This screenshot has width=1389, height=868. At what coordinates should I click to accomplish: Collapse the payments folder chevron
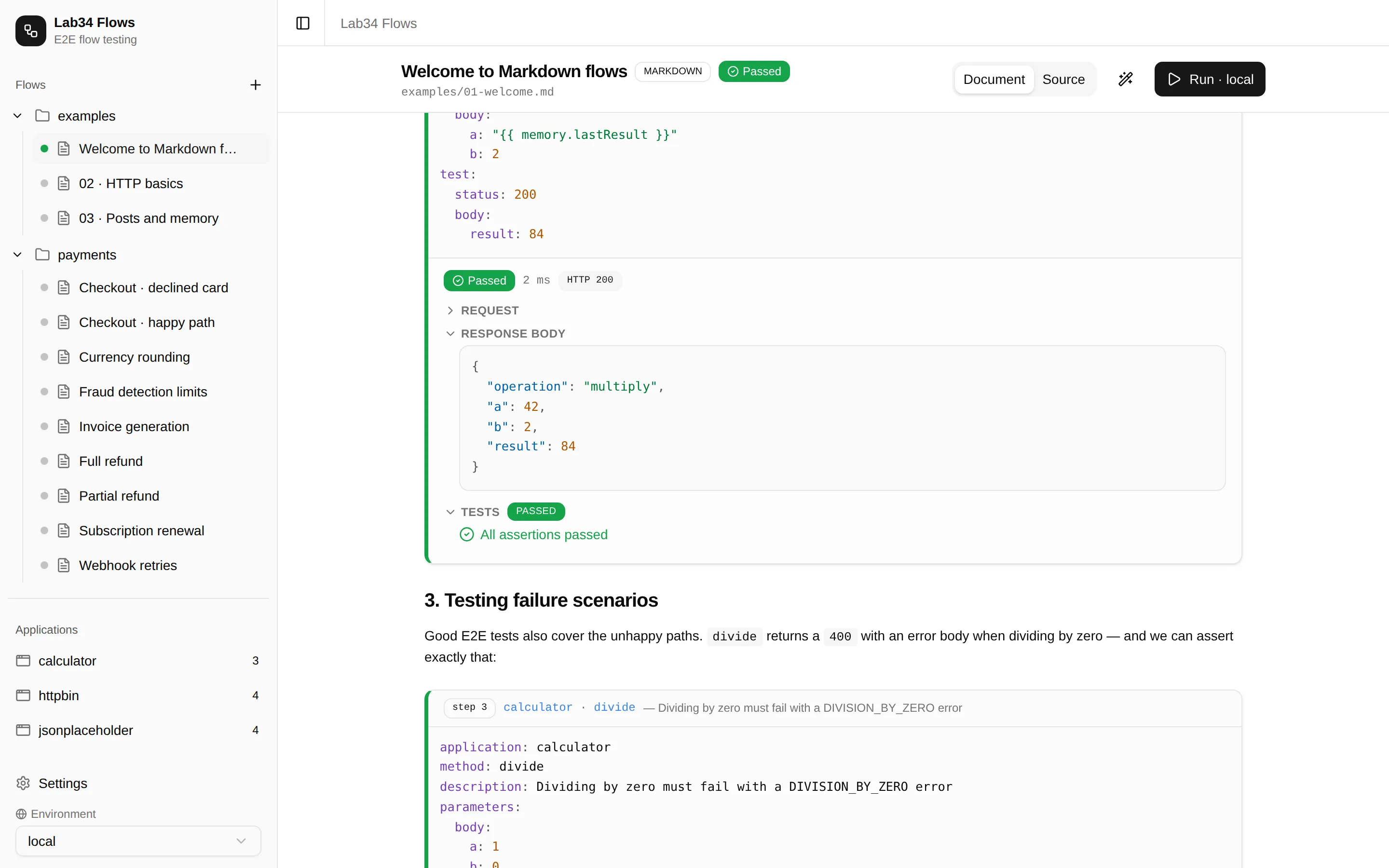17,254
